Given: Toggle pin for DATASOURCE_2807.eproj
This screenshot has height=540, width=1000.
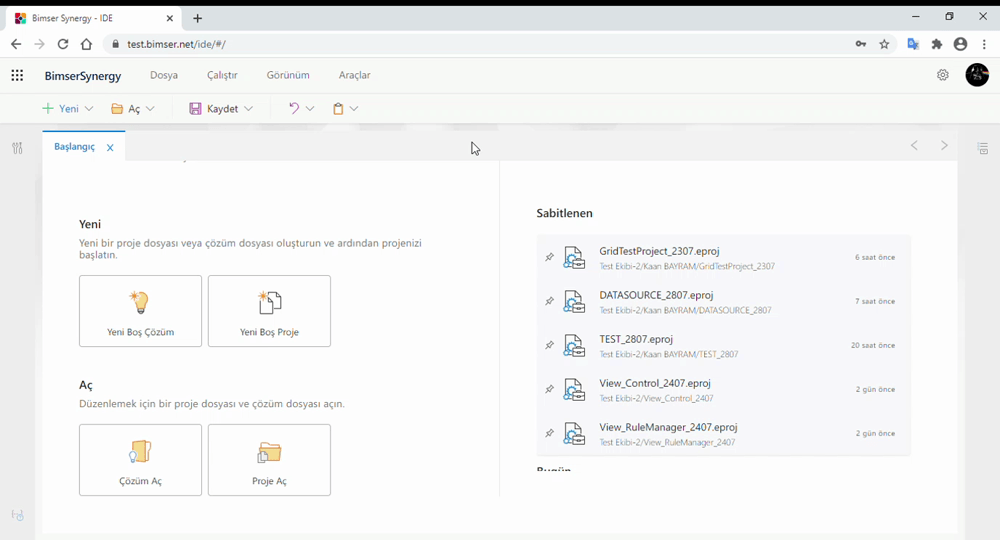Looking at the screenshot, I should pyautogui.click(x=549, y=302).
